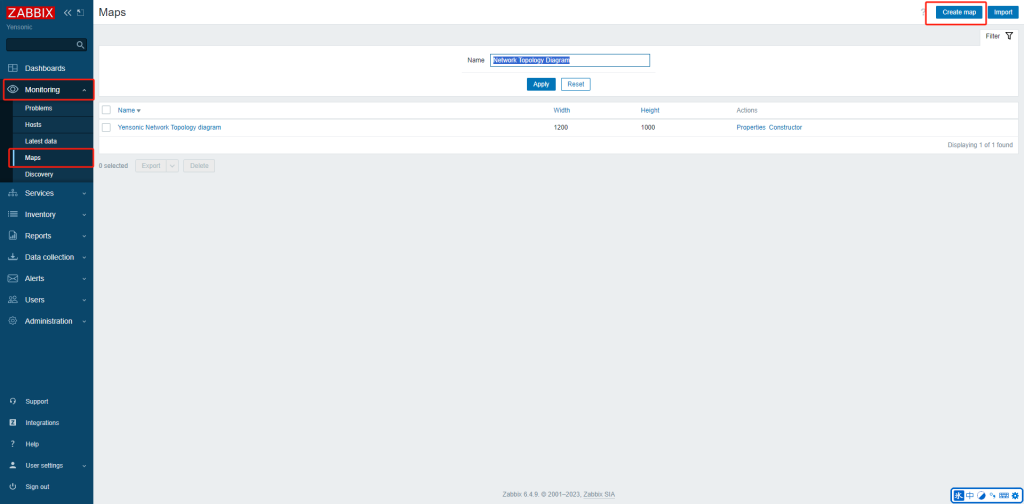Viewport: 1024px width, 504px height.
Task: Open Discovery under Monitoring
Action: pos(39,174)
